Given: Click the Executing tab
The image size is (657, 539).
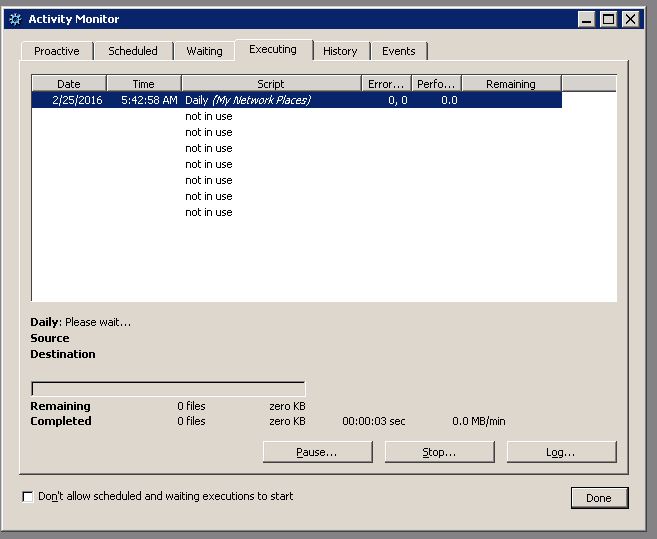Looking at the screenshot, I should 273,49.
